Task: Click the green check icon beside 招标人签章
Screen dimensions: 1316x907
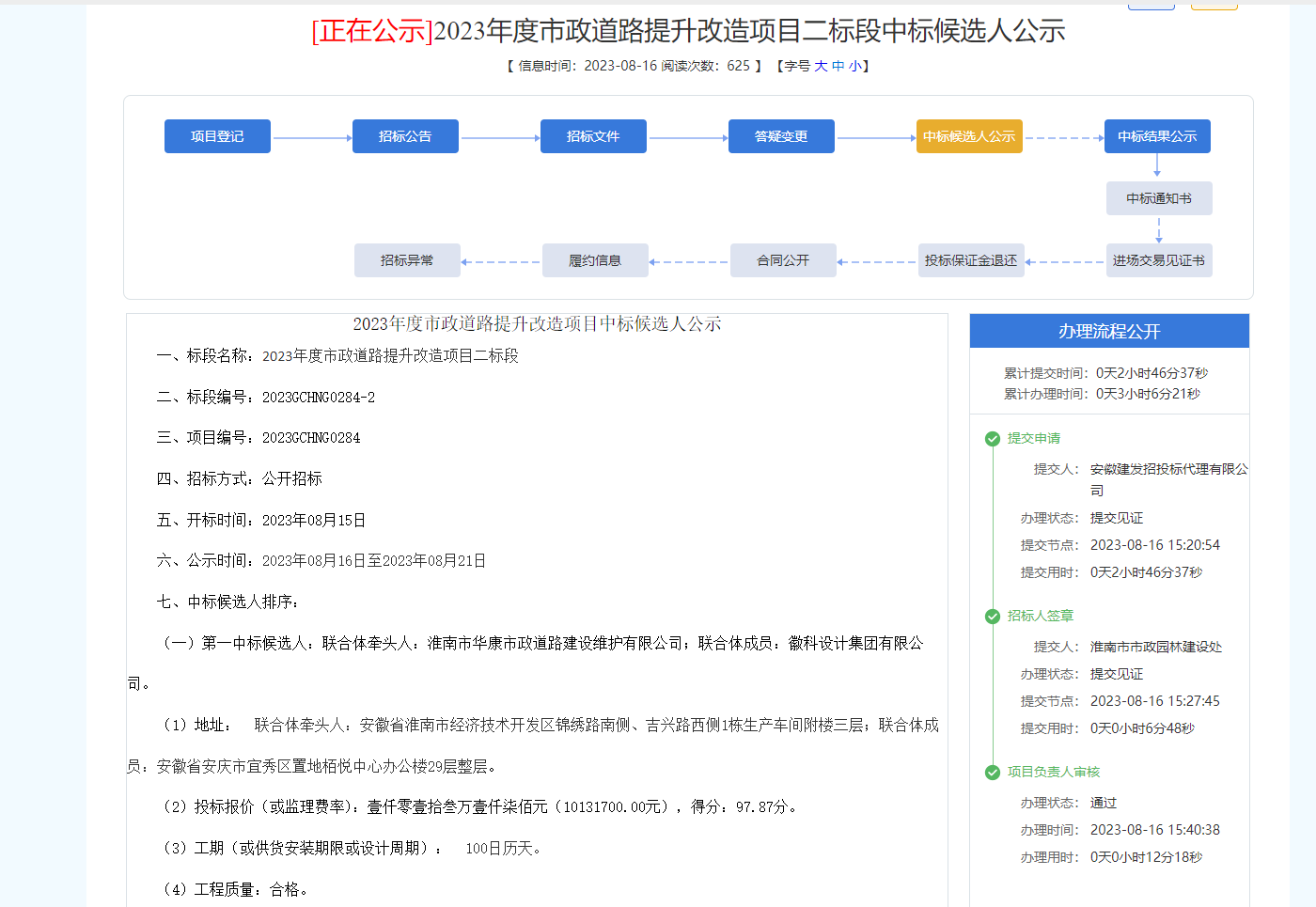Action: [992, 617]
